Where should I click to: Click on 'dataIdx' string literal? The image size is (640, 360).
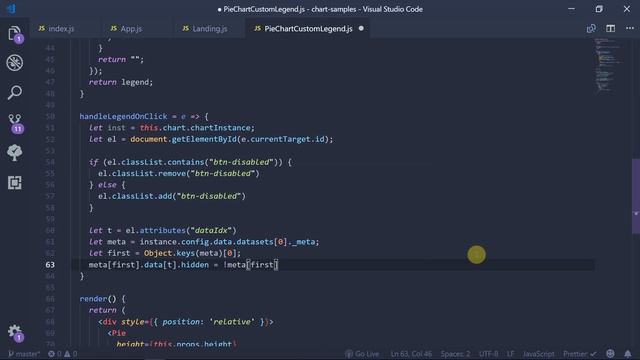coord(211,231)
